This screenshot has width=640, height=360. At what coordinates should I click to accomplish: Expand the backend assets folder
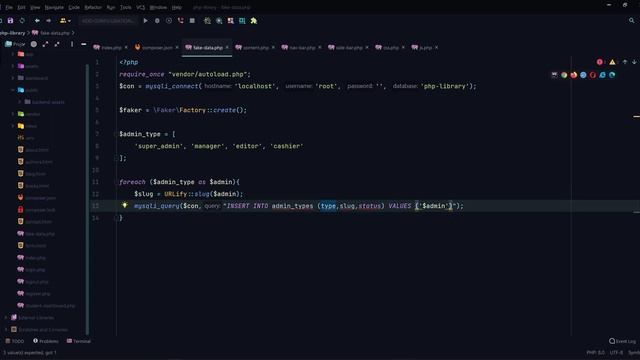(x=20, y=102)
